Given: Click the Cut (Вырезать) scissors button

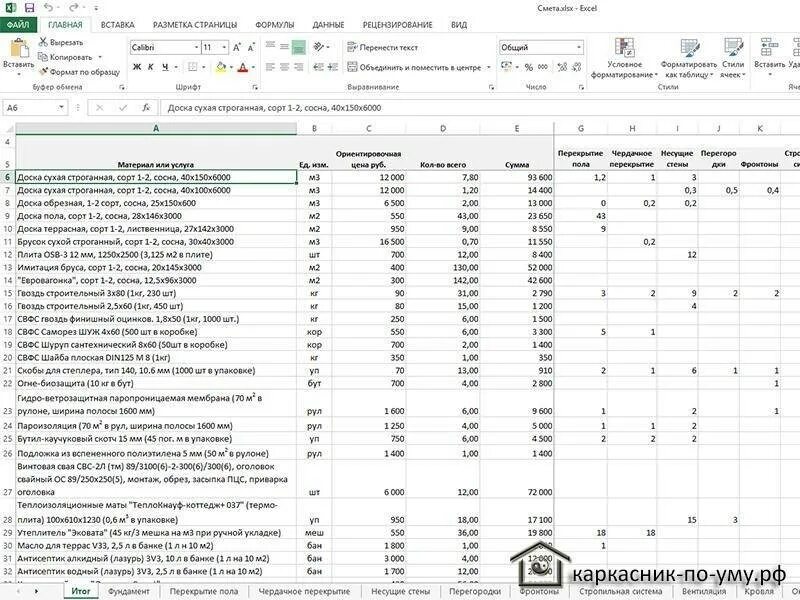Looking at the screenshot, I should (x=61, y=42).
